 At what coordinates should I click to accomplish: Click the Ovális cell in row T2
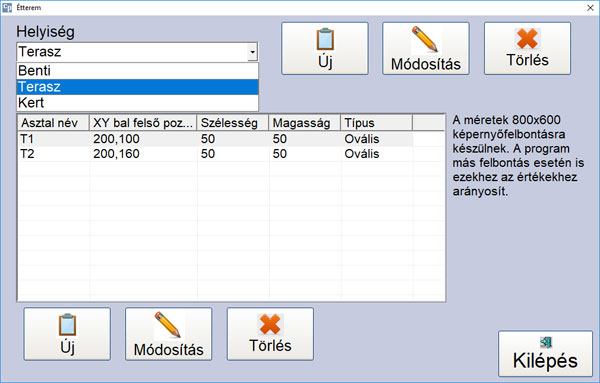pos(362,154)
